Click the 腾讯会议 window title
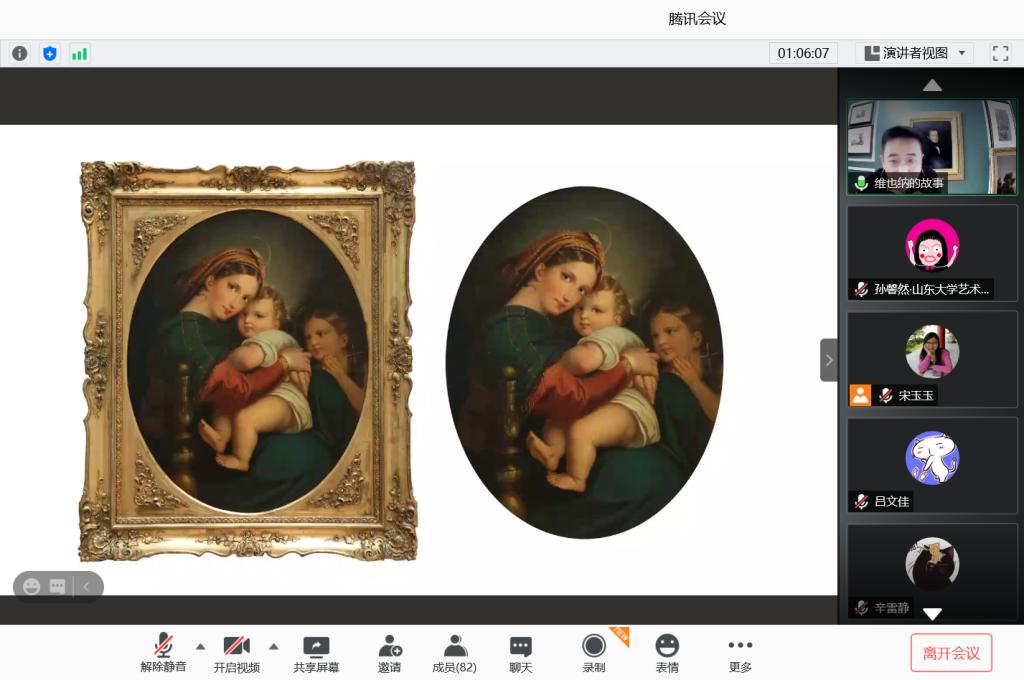 (697, 19)
